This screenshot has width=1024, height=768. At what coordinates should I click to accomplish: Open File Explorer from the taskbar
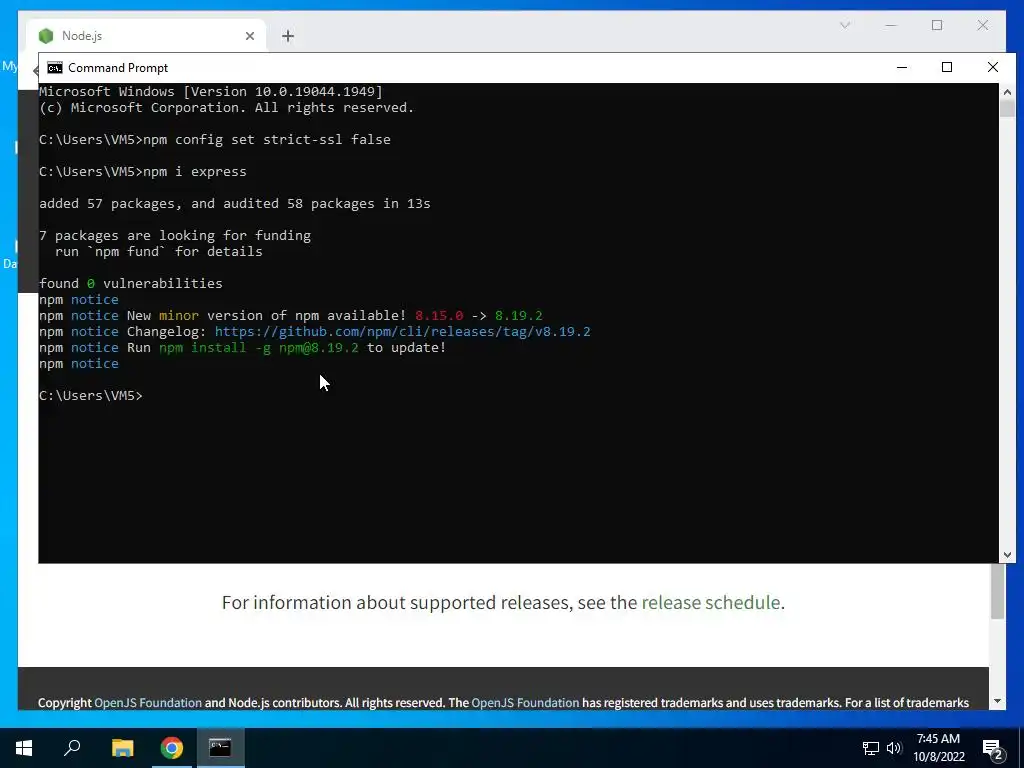(122, 748)
